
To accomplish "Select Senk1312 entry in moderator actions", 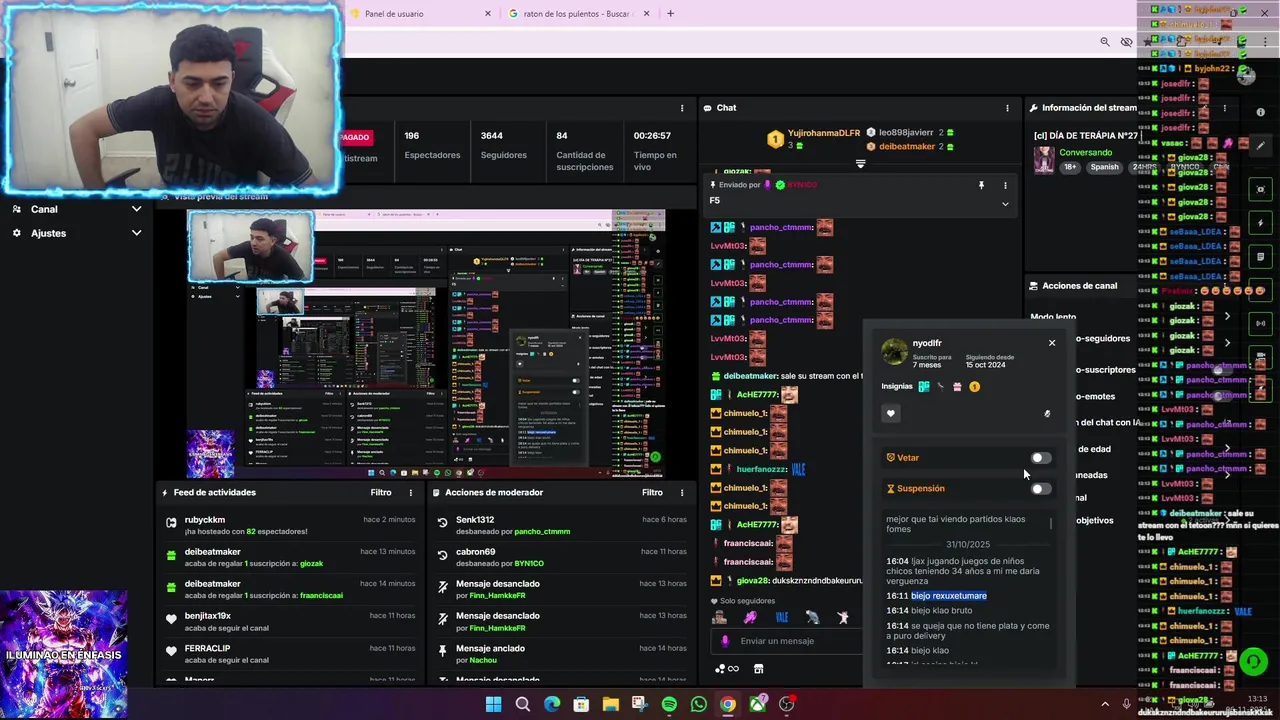I will (x=562, y=525).
